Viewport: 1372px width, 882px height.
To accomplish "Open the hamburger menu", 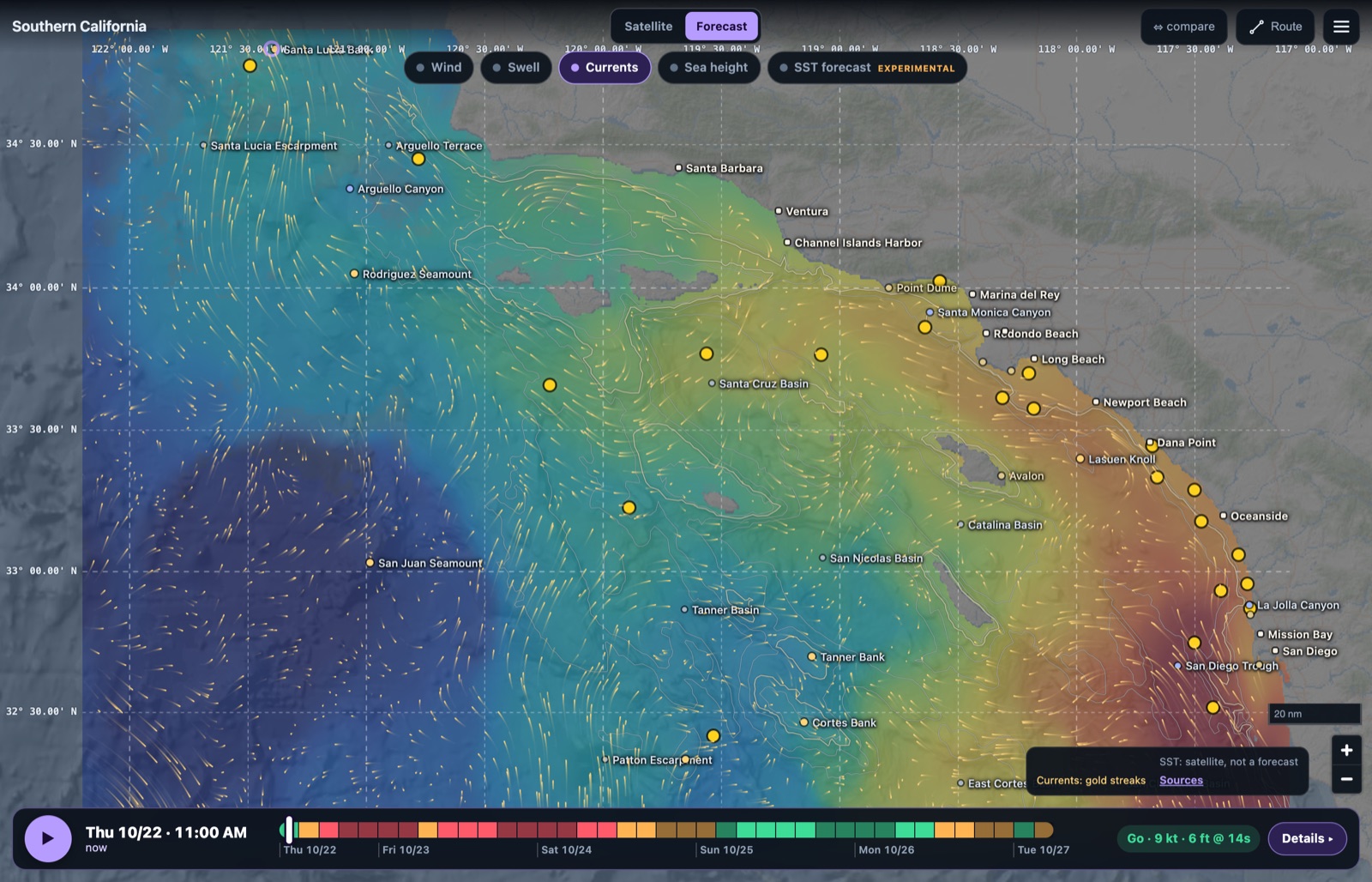I will tap(1341, 27).
